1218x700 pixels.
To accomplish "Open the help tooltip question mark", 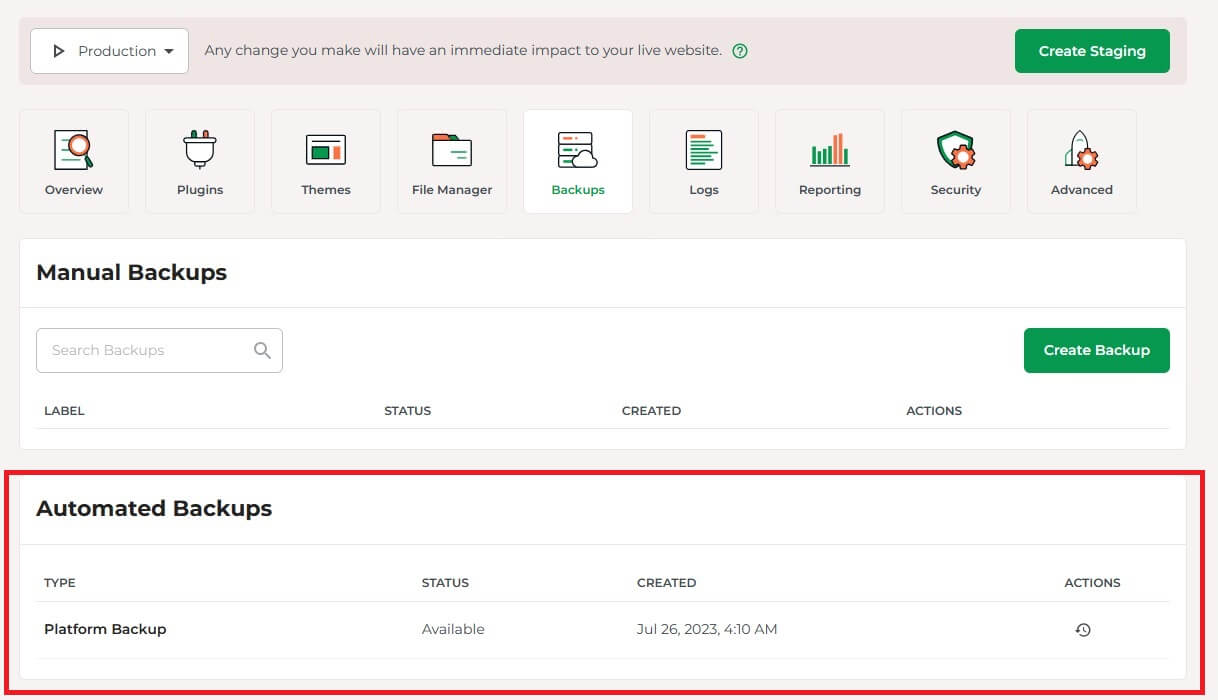I will pos(739,50).
